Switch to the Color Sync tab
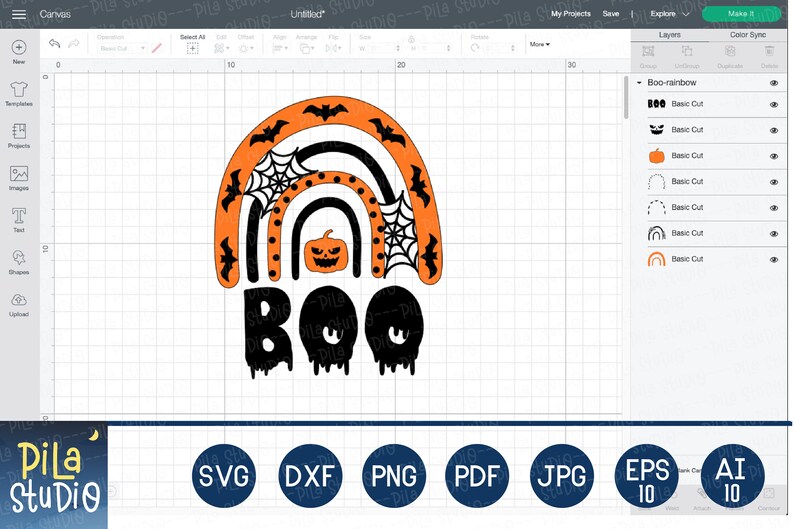The width and height of the screenshot is (794, 529). (x=748, y=35)
